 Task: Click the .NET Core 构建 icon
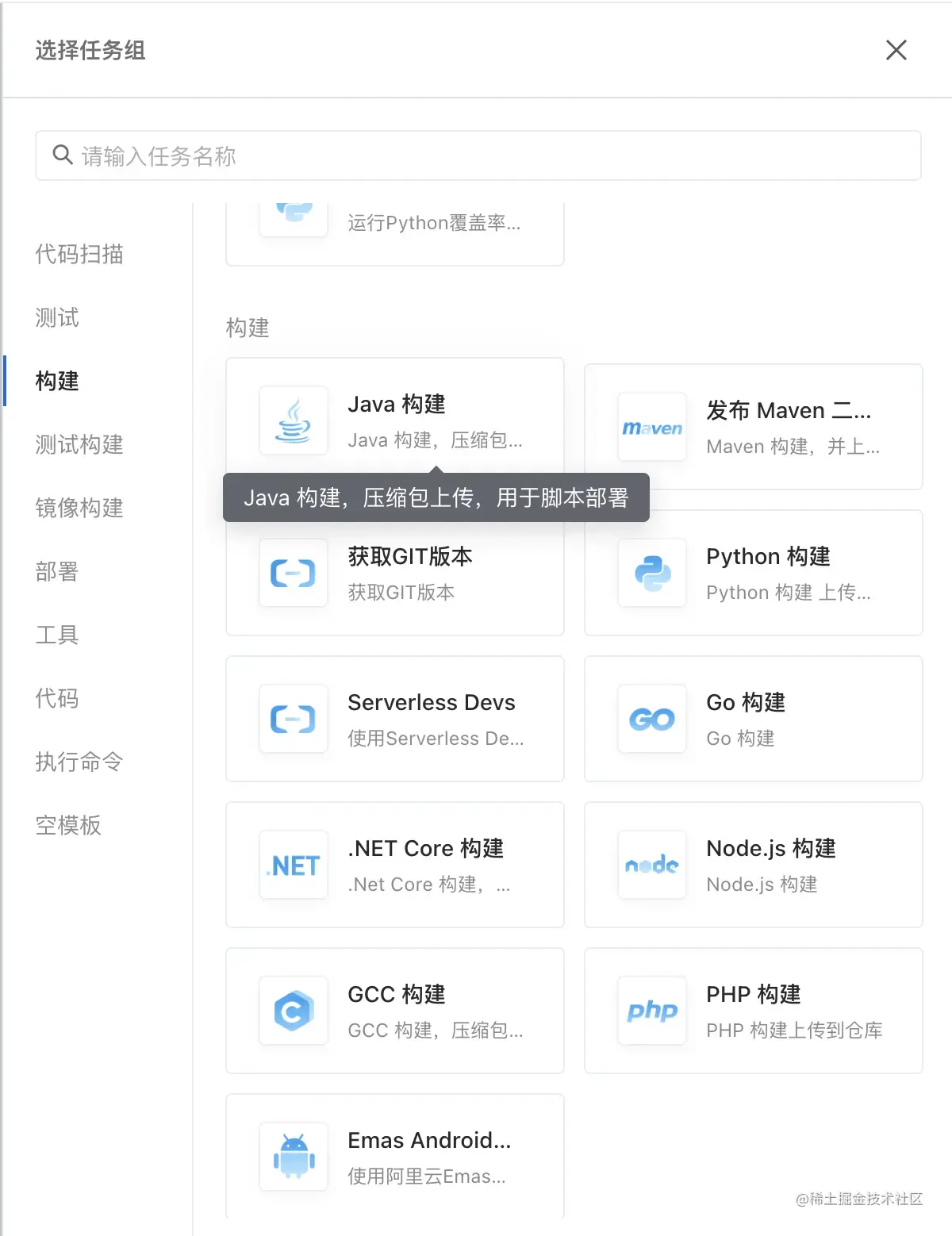(293, 865)
